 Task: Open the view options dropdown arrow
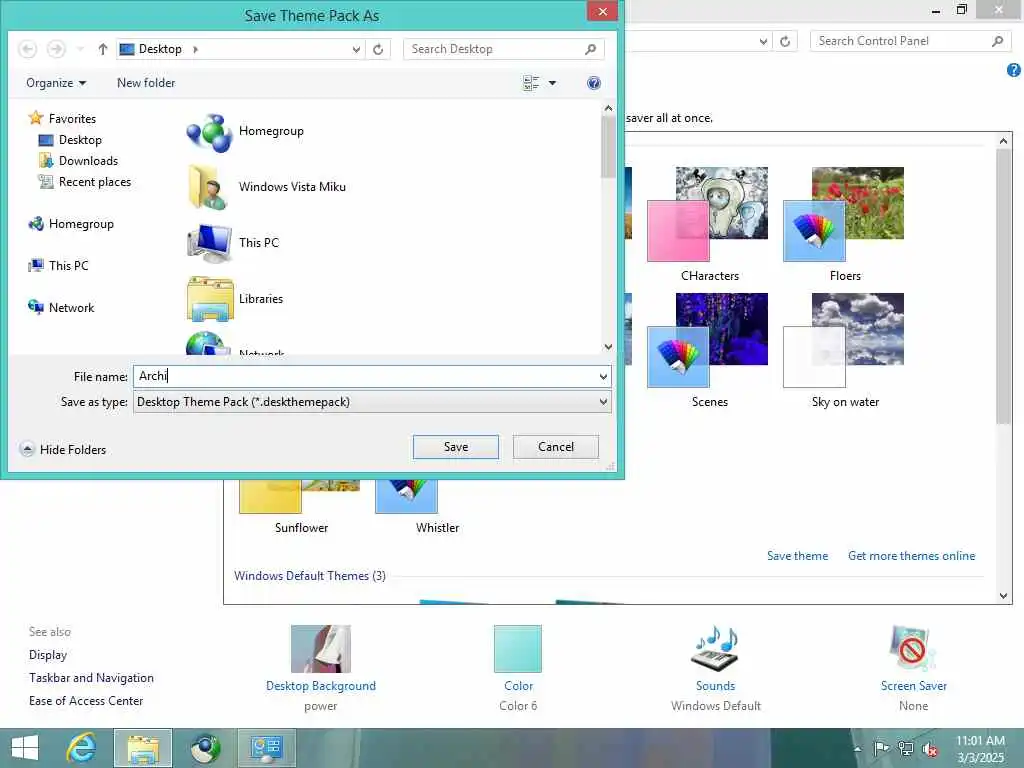552,83
